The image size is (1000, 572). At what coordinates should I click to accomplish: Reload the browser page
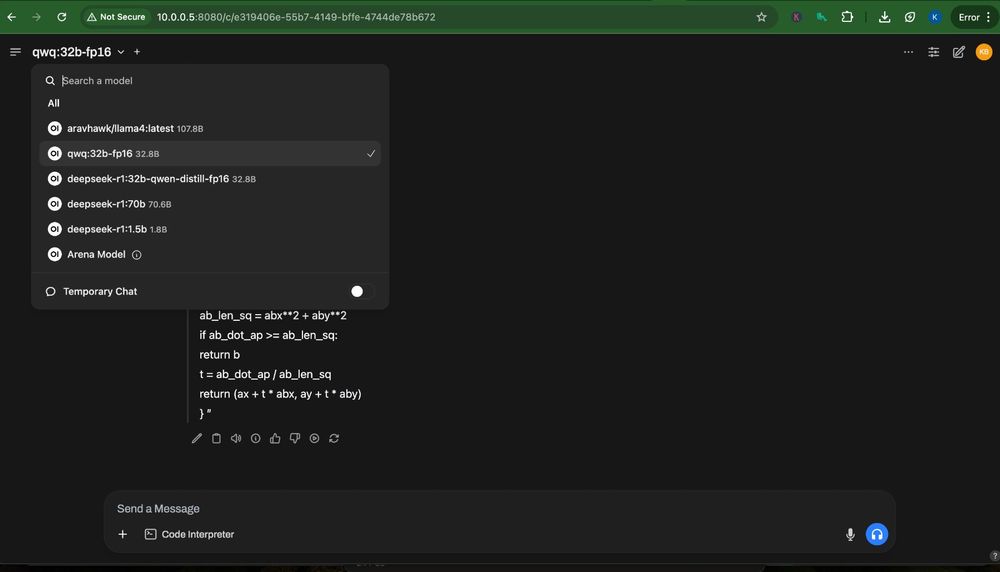(62, 17)
